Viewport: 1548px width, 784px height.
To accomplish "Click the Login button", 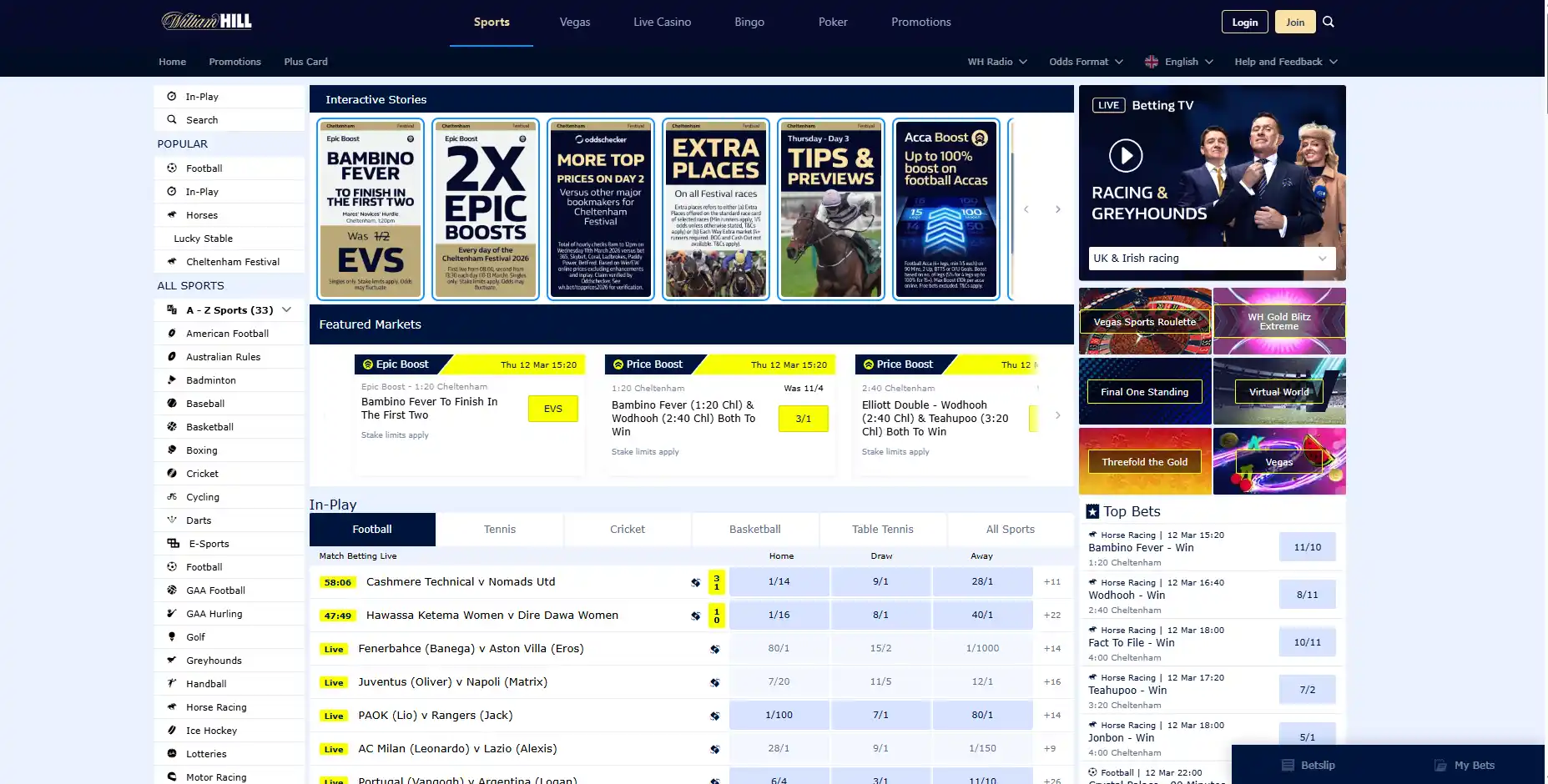I will click(x=1245, y=22).
